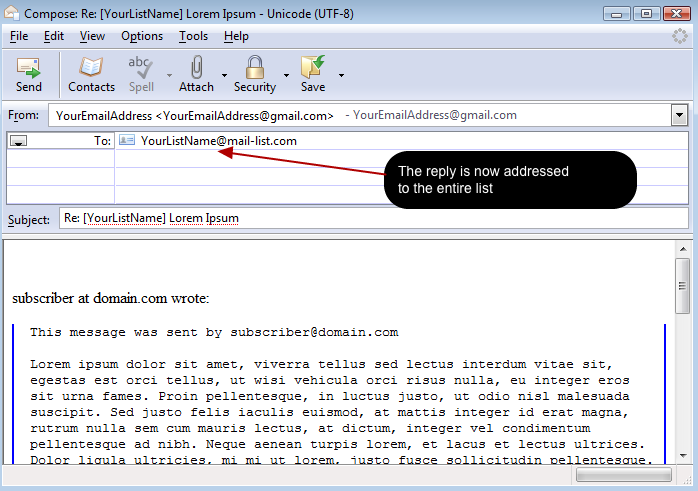
Task: Expand the Security dropdown arrow
Action: pos(286,75)
